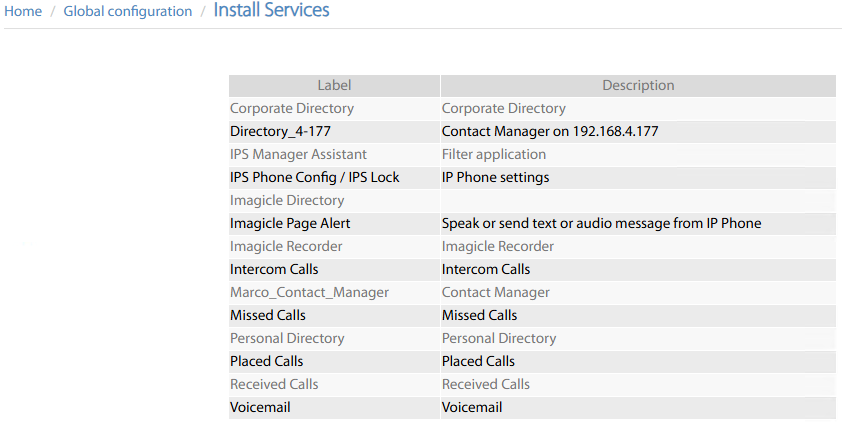Select the Corporate Directory service label
842x427 pixels.
(291, 108)
